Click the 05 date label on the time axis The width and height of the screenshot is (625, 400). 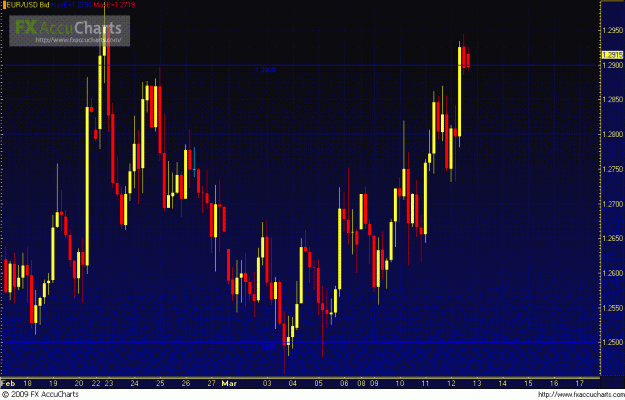318,384
